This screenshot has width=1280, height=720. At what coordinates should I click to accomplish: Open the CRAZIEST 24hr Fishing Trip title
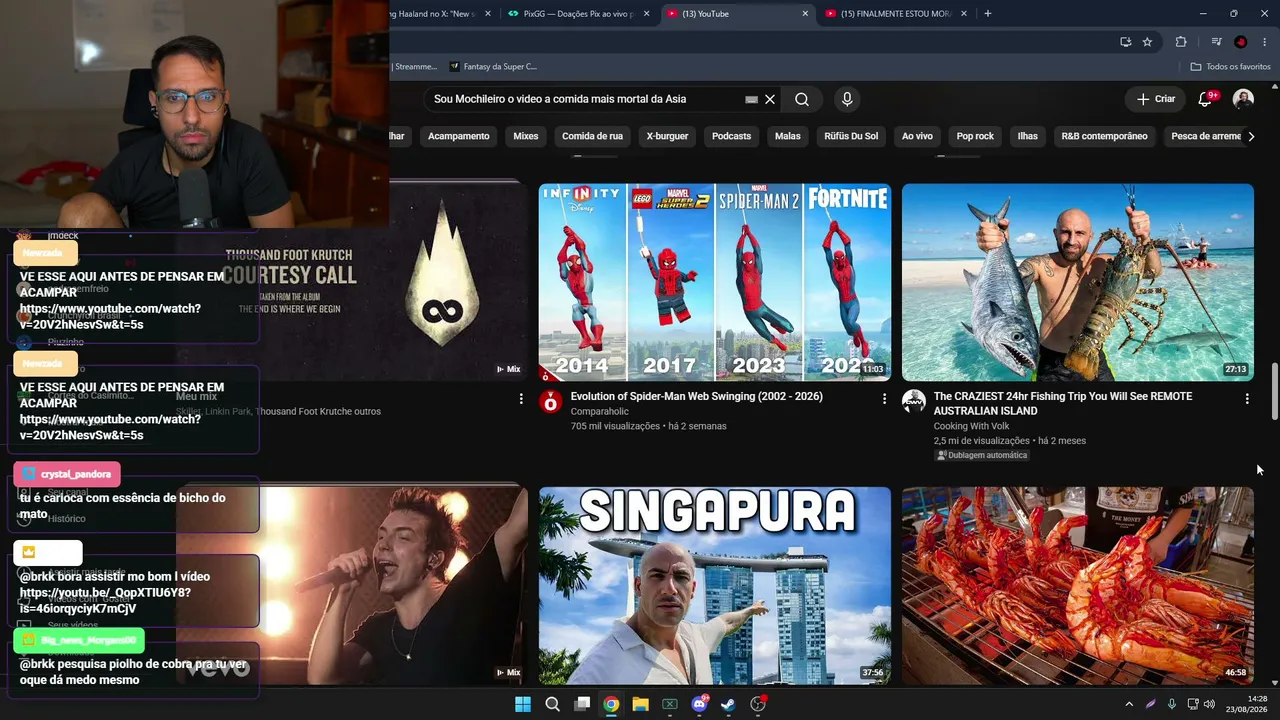(x=1063, y=404)
